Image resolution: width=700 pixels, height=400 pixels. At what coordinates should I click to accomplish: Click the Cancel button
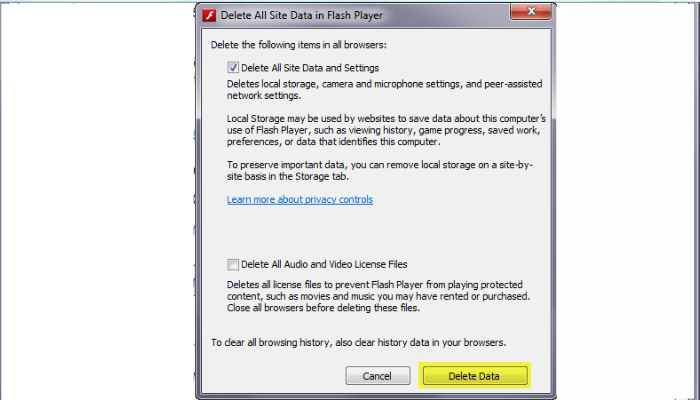point(378,376)
